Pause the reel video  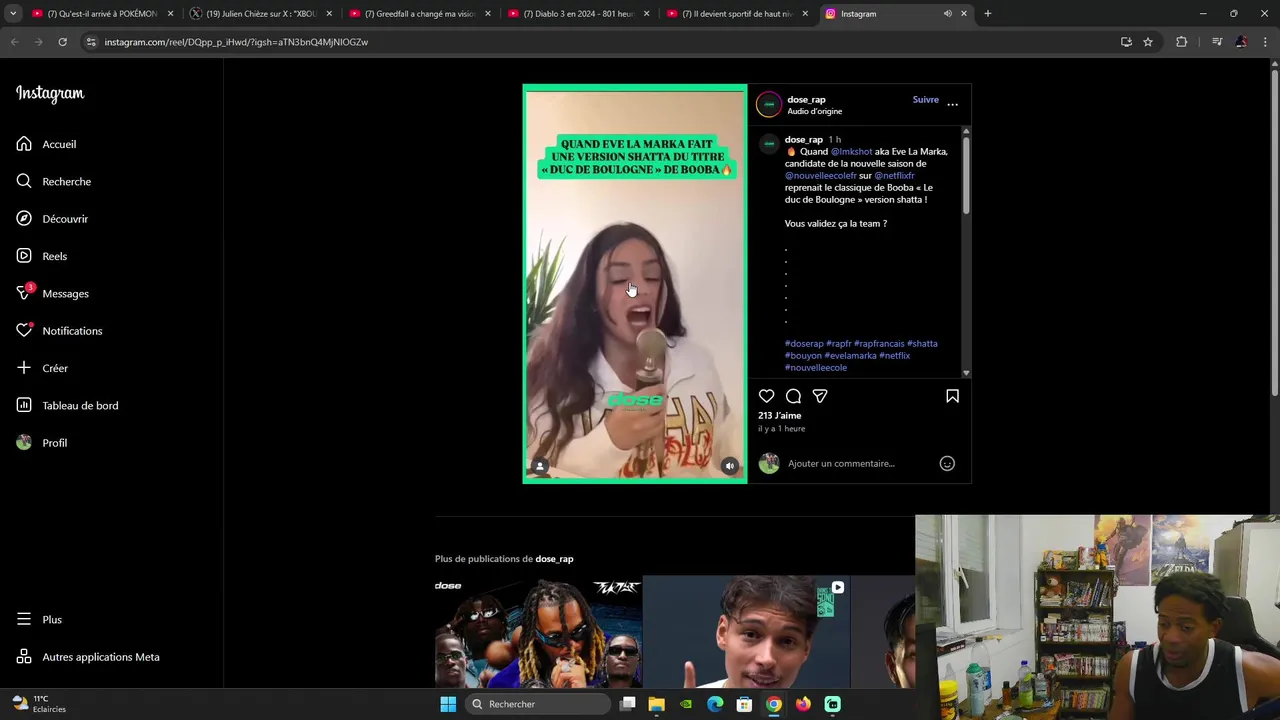(x=634, y=284)
